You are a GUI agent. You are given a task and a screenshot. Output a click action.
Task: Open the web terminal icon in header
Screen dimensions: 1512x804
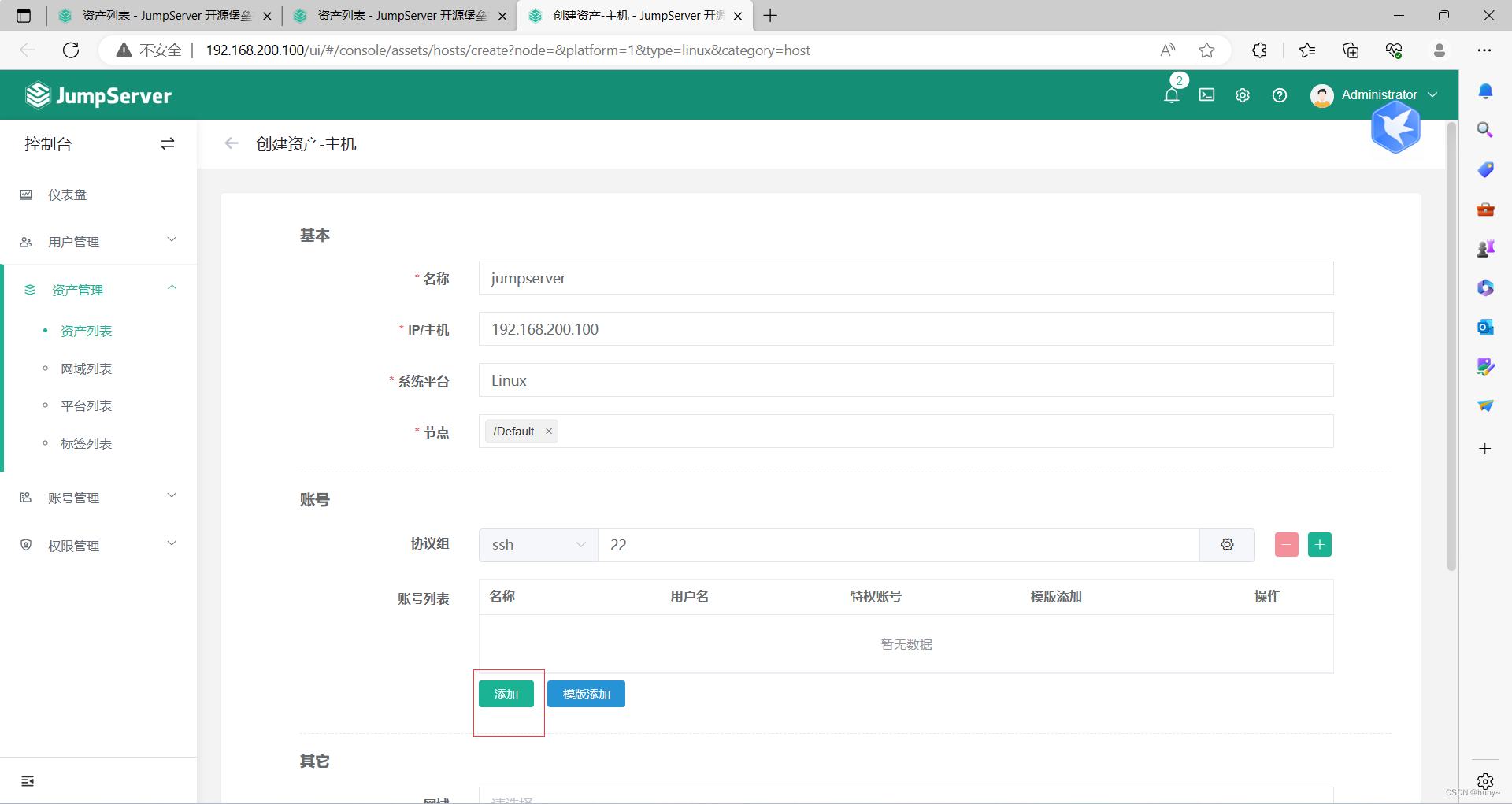(1206, 95)
